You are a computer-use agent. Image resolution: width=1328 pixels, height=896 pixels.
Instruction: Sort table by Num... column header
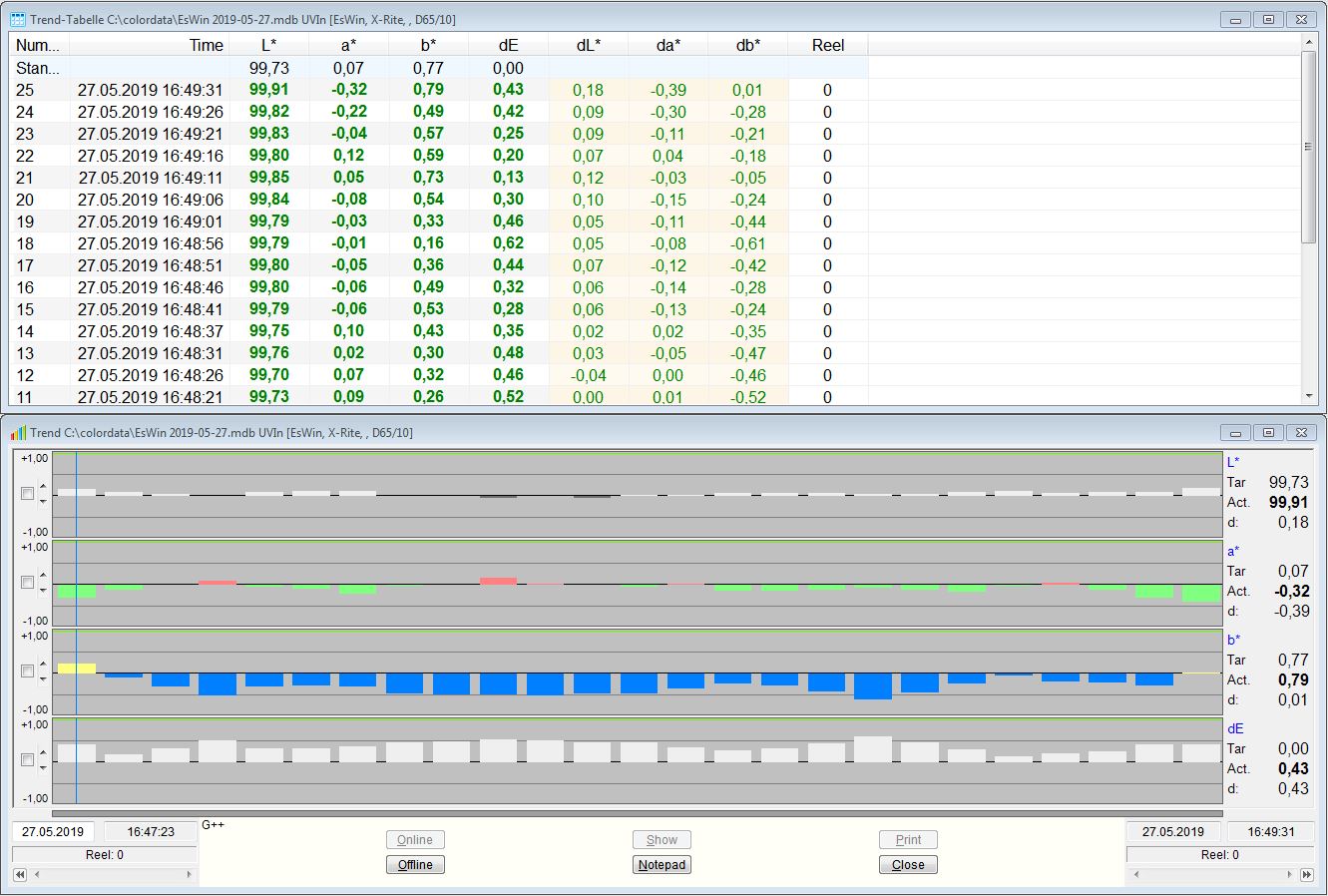40,45
